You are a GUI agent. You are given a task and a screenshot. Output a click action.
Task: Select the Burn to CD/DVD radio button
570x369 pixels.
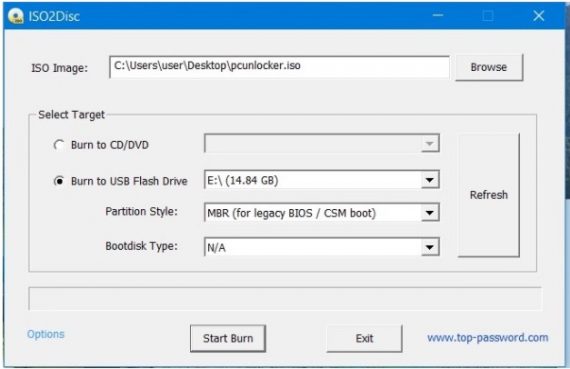click(59, 145)
